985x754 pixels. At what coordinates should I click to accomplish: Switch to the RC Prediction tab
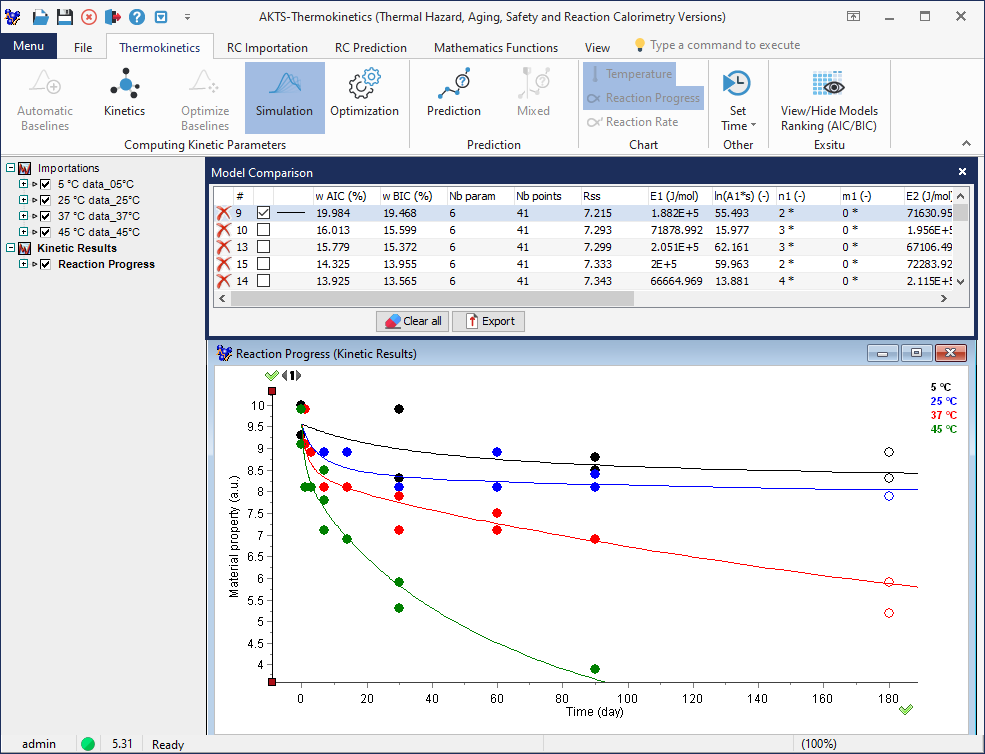click(x=371, y=47)
